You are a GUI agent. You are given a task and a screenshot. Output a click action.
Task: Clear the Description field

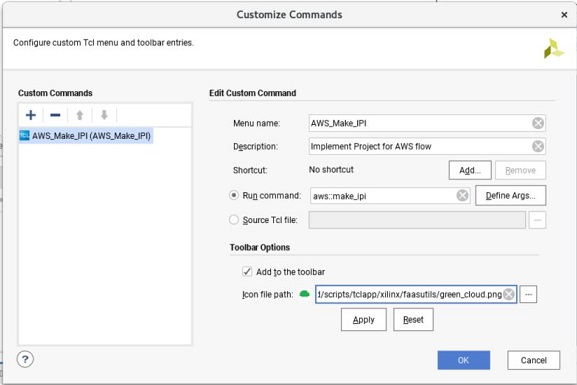[538, 146]
